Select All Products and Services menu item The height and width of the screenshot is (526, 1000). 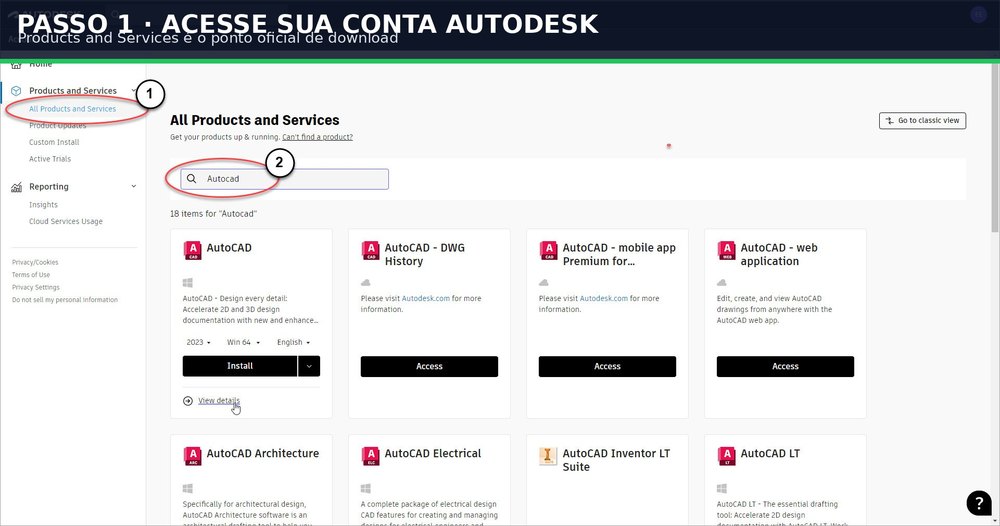(x=72, y=109)
